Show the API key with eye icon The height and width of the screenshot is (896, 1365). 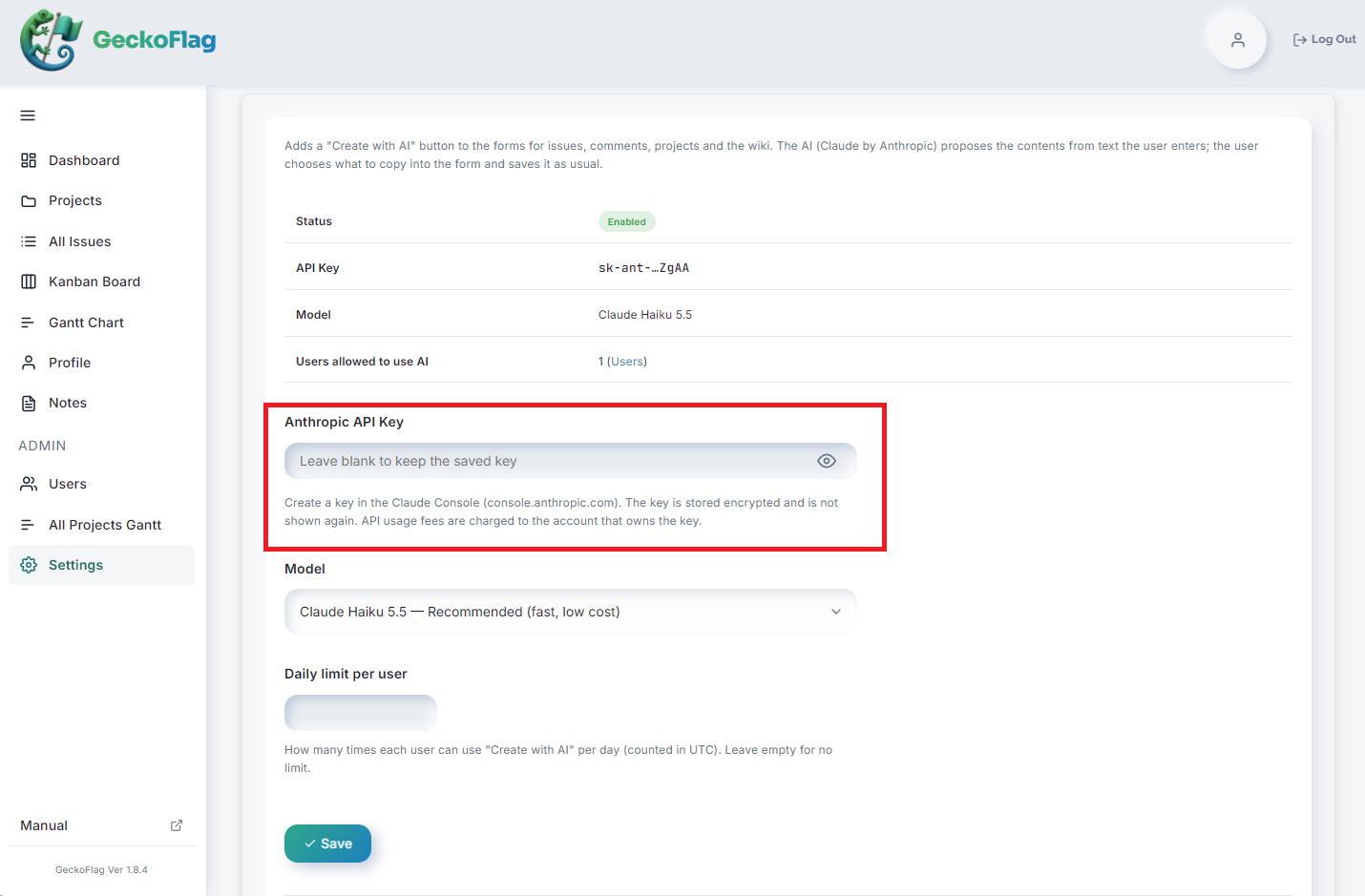click(x=827, y=461)
